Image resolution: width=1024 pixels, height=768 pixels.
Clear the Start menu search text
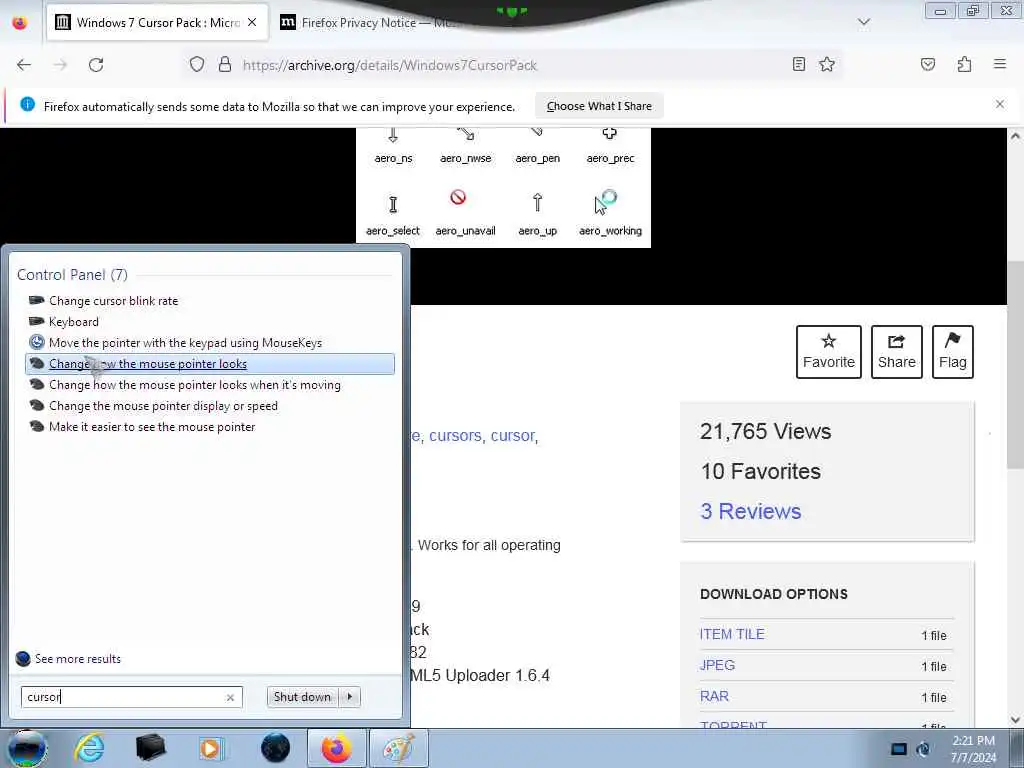[x=230, y=697]
